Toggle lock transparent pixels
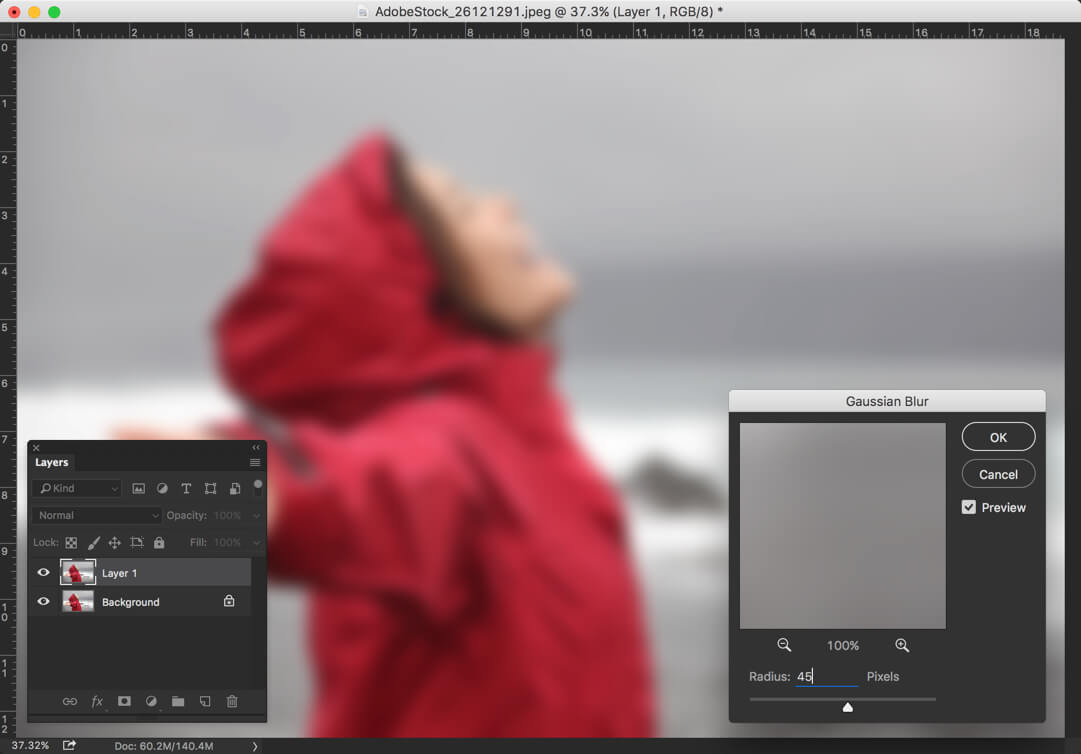The width and height of the screenshot is (1081, 754). coord(71,543)
